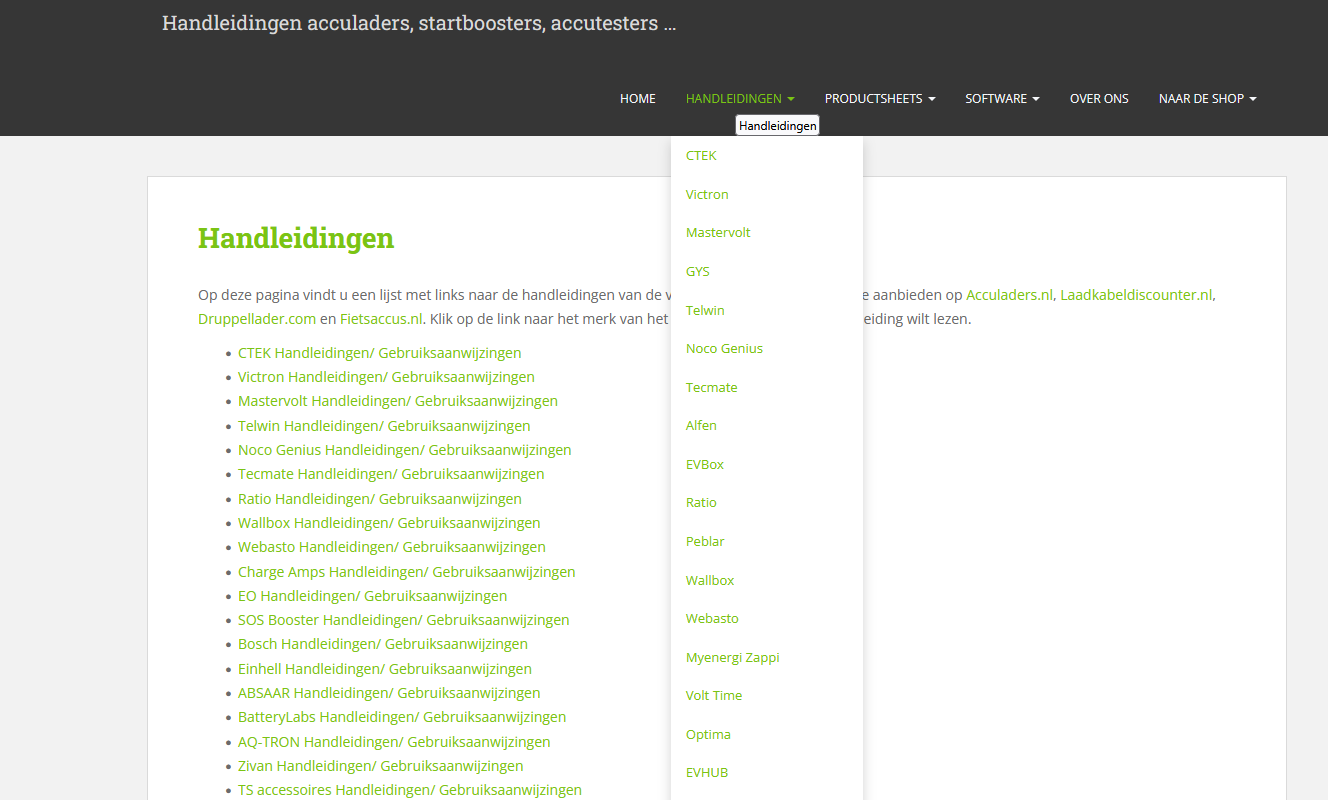The image size is (1328, 800).
Task: Open Ratio Handleidingen/ Gebruiksaanwijzingen link
Action: coord(380,499)
